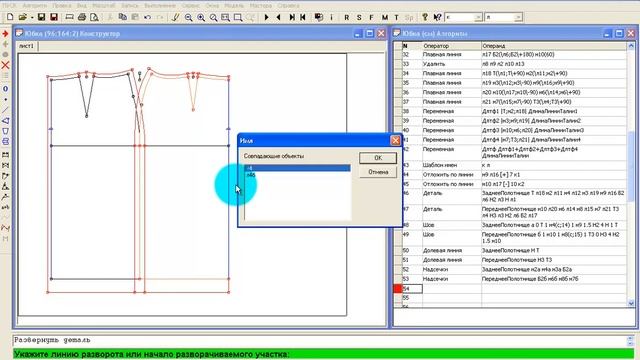
Task: Select algorithm row 48 Шов
Action: click(514, 225)
